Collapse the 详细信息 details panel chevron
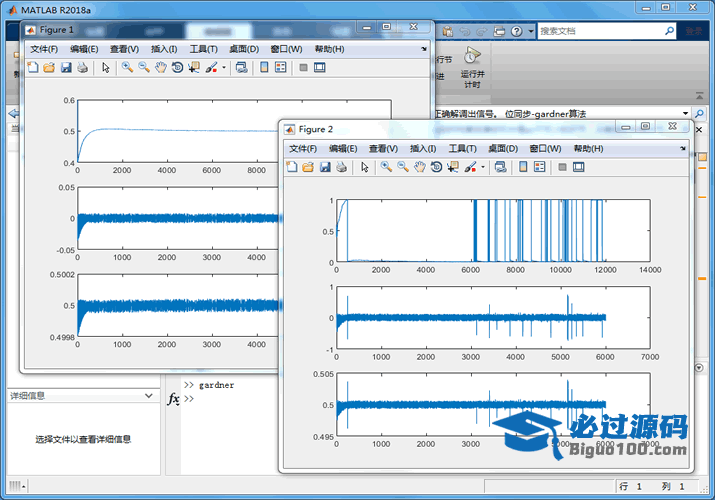This screenshot has width=715, height=500. pos(149,396)
